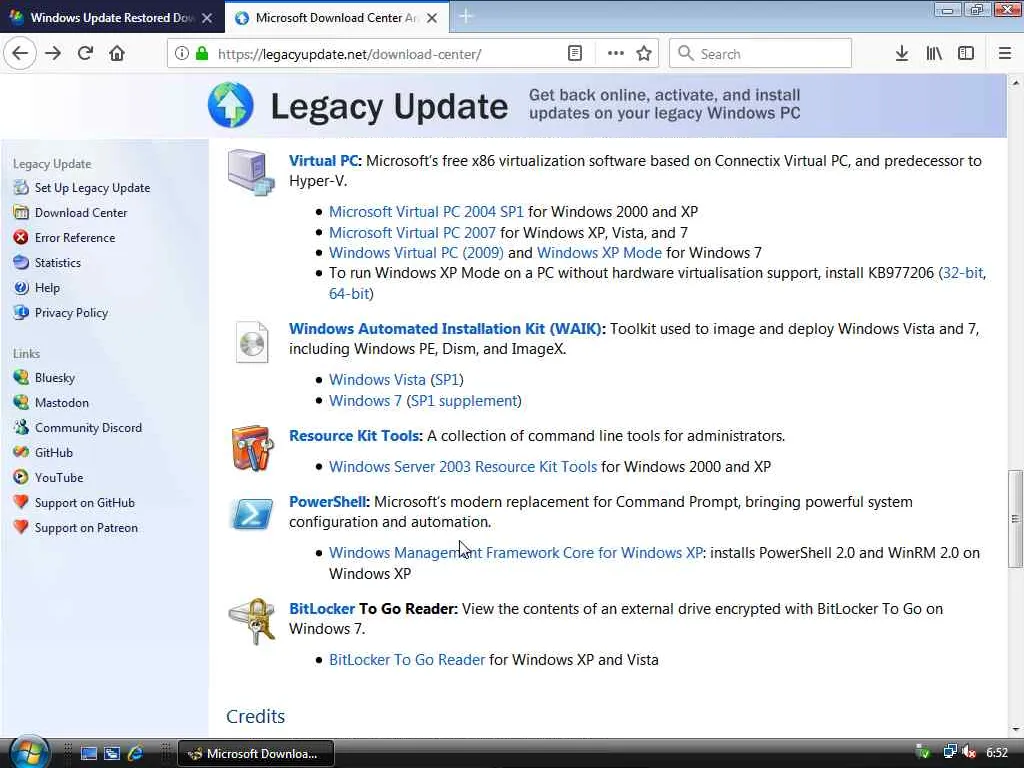Bookmark this page with the star
This screenshot has height=768, width=1024.
[x=644, y=54]
